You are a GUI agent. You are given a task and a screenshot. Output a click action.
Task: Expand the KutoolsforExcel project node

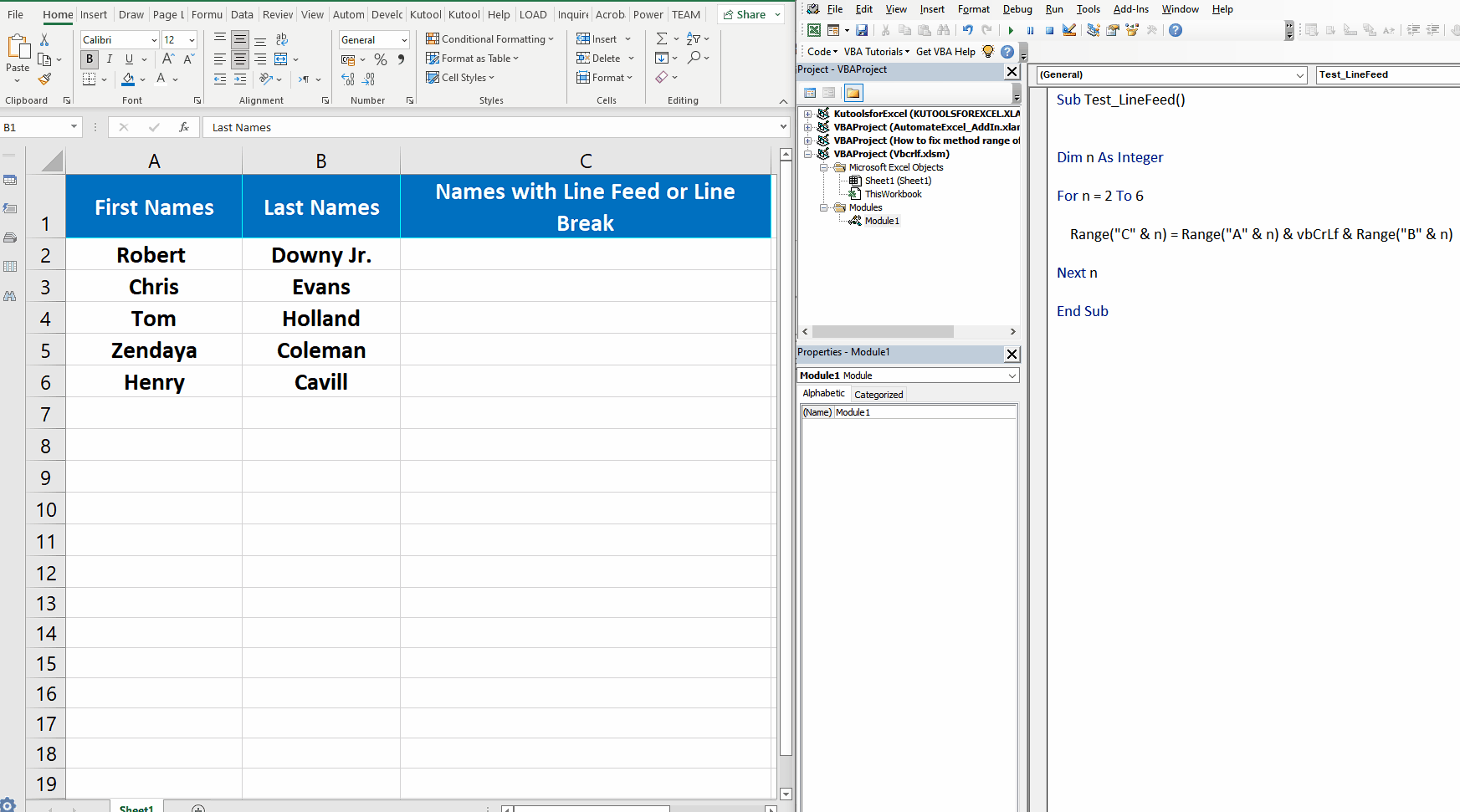[x=807, y=113]
